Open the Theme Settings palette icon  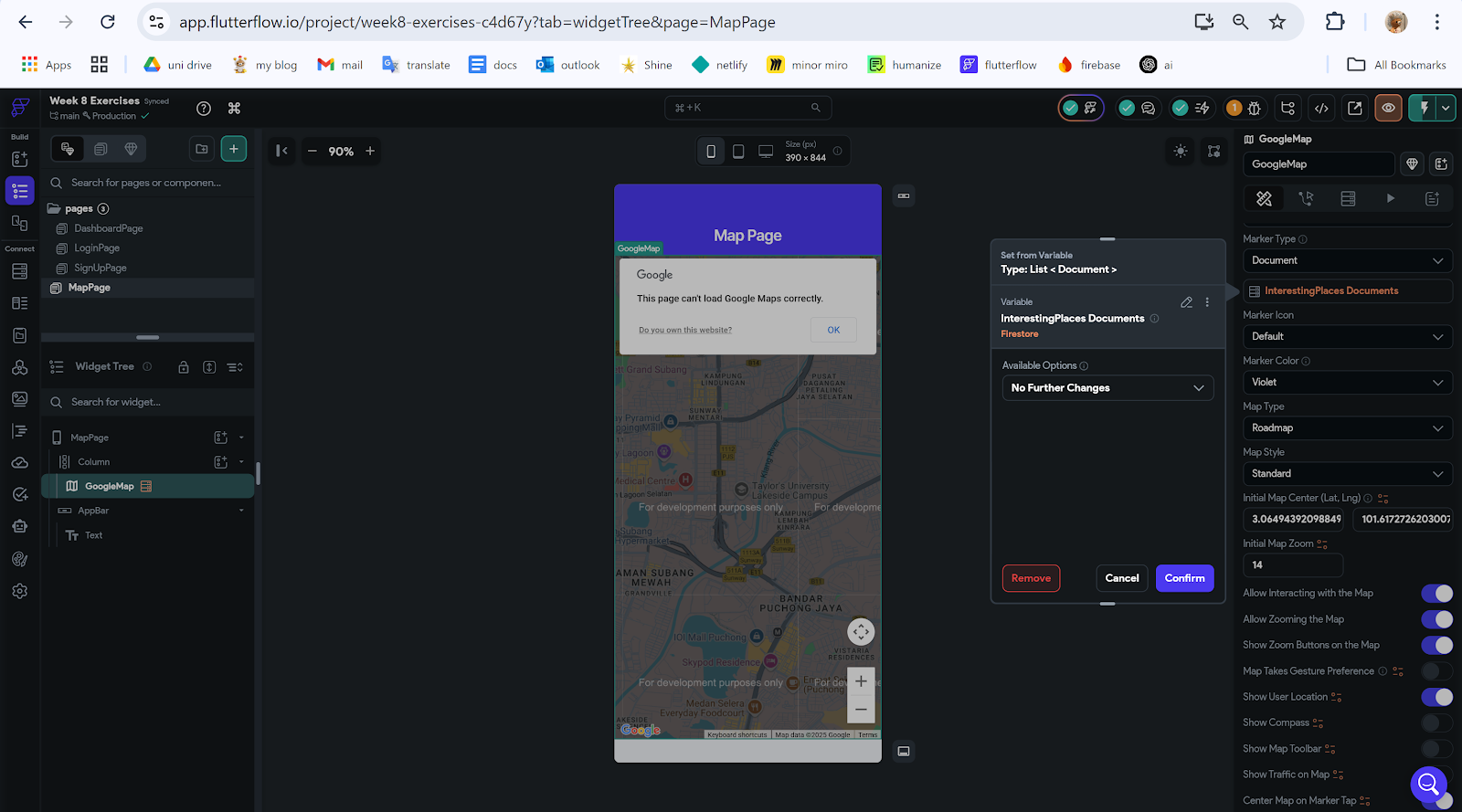click(20, 559)
